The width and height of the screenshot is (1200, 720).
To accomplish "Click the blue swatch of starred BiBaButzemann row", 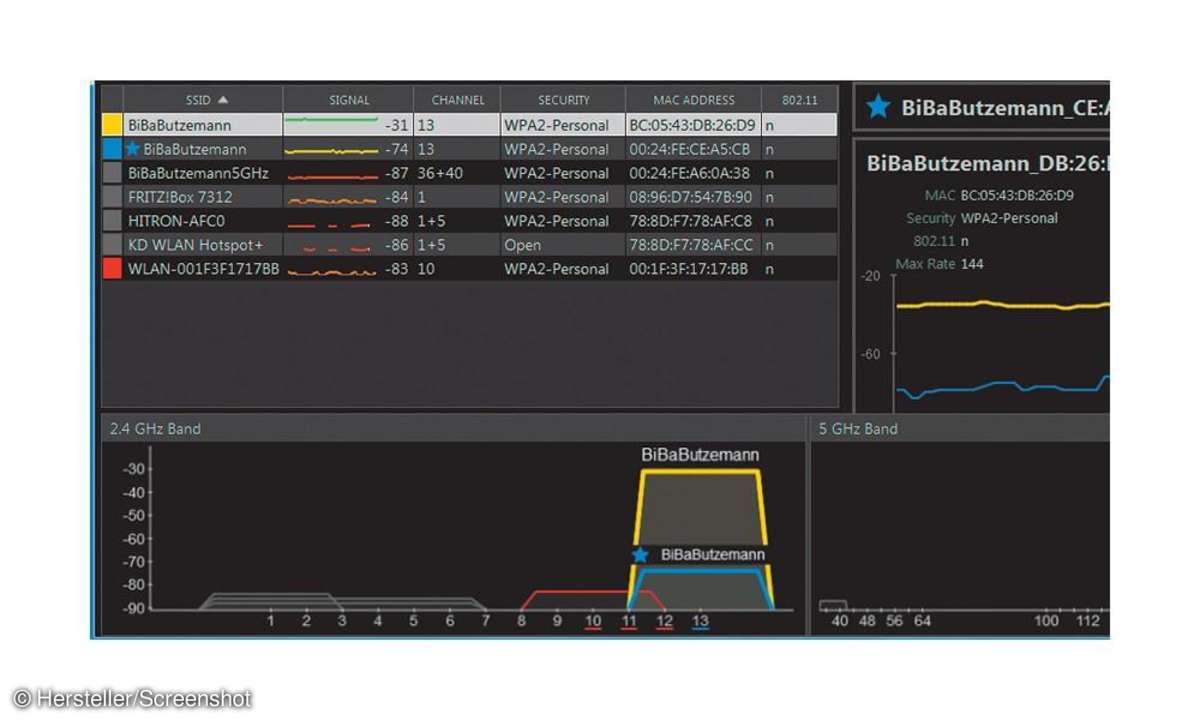I will click(x=112, y=149).
